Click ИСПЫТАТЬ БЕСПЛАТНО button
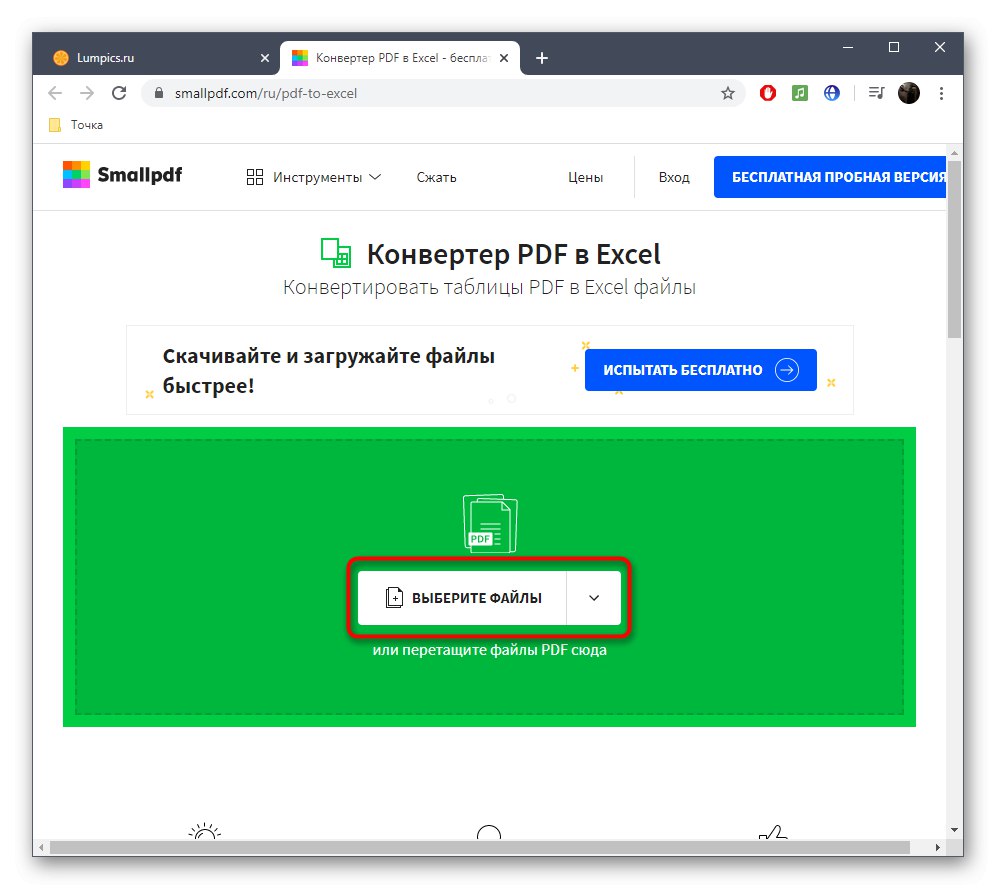Image resolution: width=996 pixels, height=889 pixels. tap(699, 369)
